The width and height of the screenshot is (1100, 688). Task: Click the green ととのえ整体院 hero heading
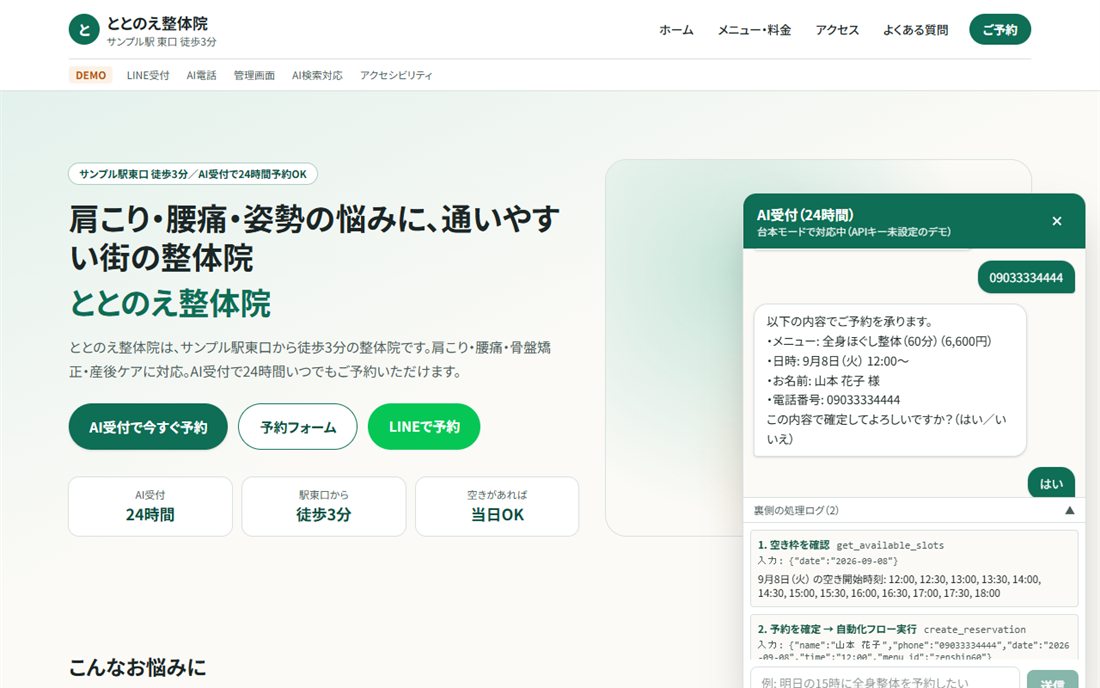pyautogui.click(x=170, y=303)
